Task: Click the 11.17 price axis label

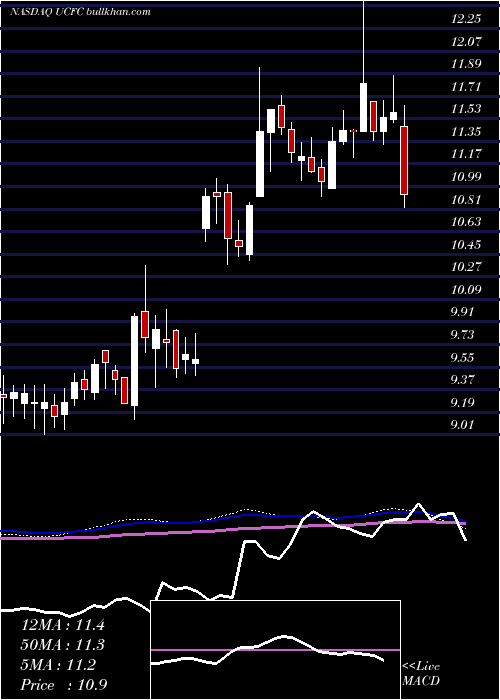Action: point(466,154)
